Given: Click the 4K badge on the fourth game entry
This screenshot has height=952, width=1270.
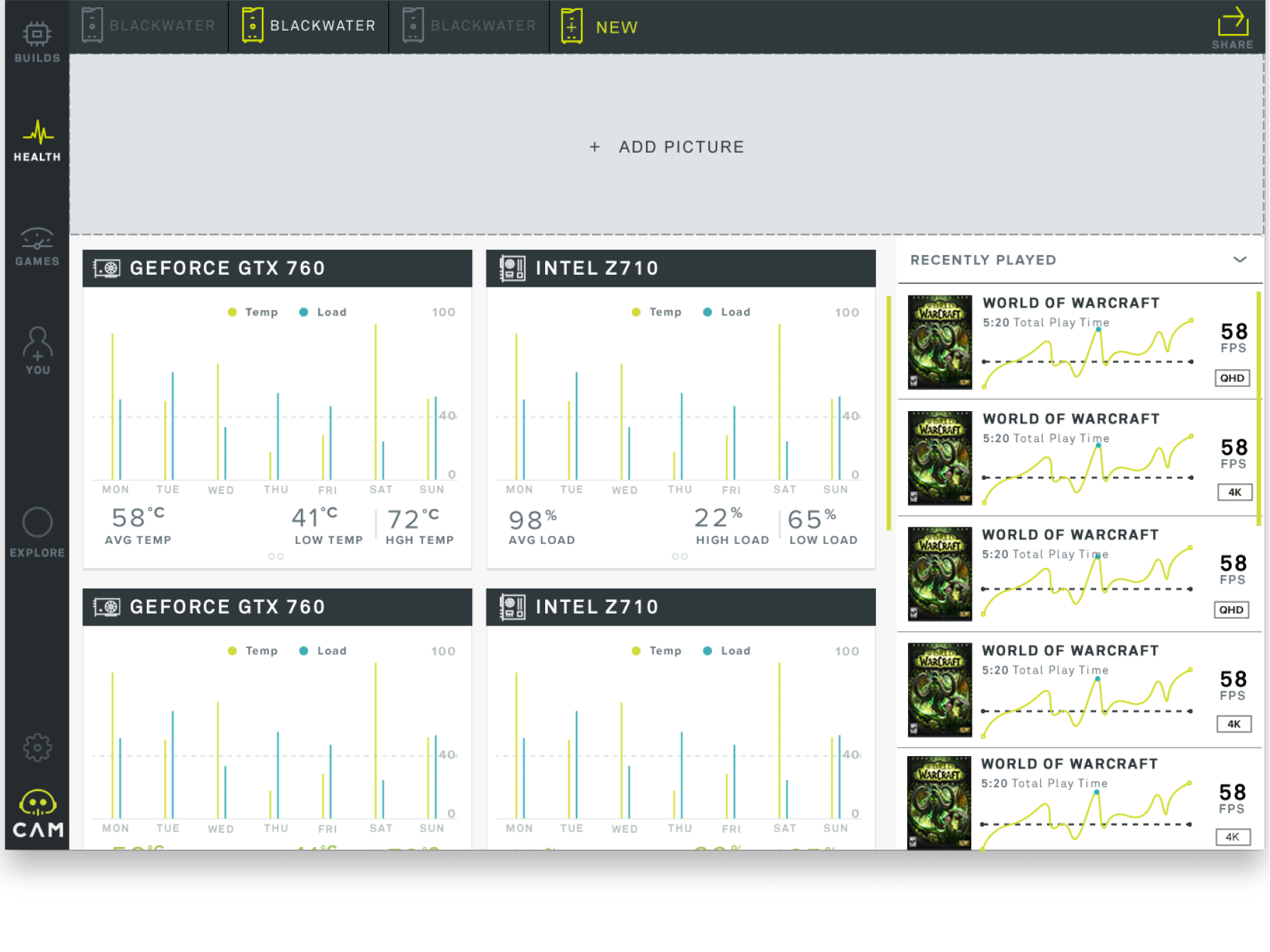Looking at the screenshot, I should [1234, 724].
